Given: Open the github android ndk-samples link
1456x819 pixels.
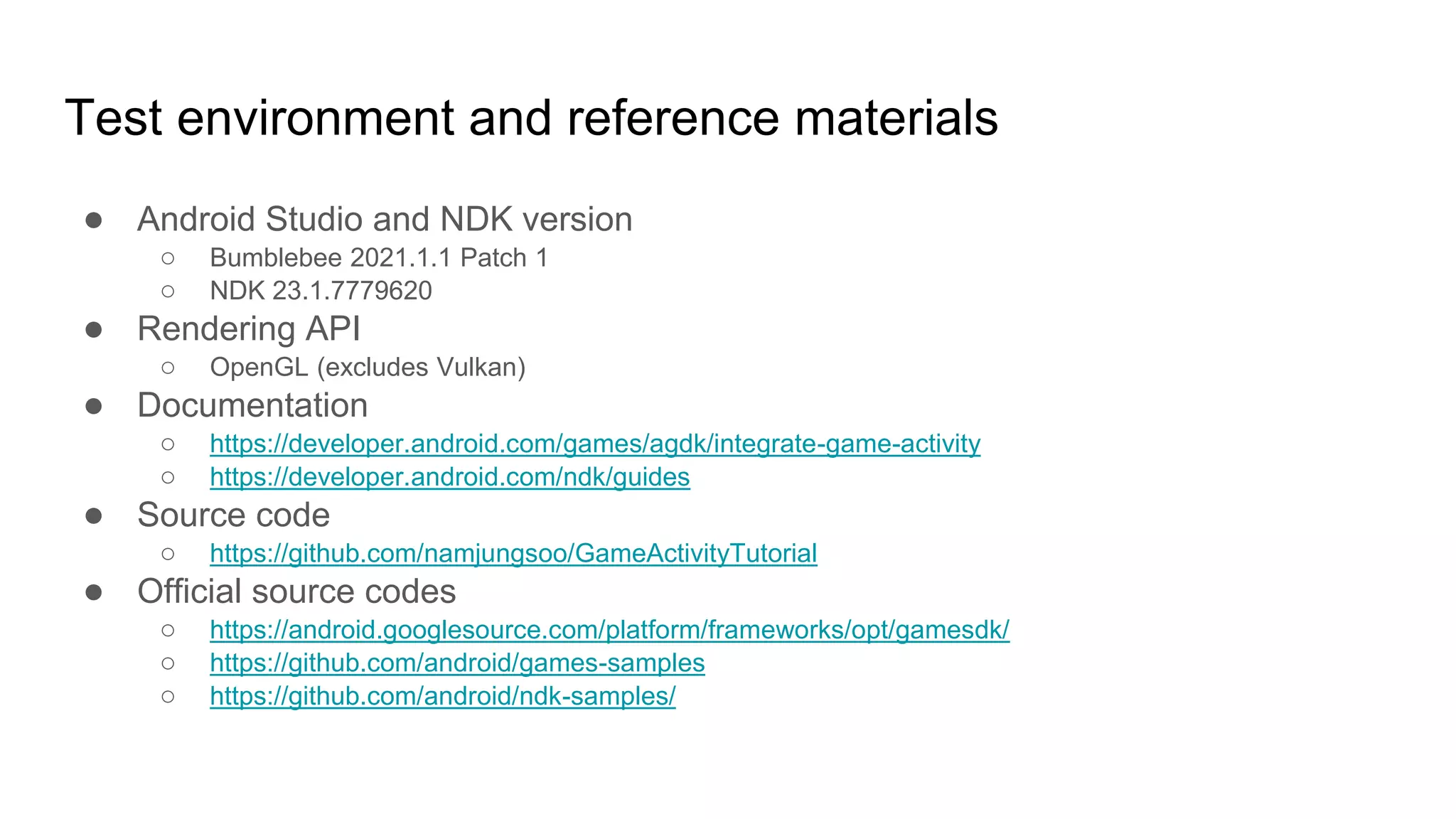Looking at the screenshot, I should [442, 696].
